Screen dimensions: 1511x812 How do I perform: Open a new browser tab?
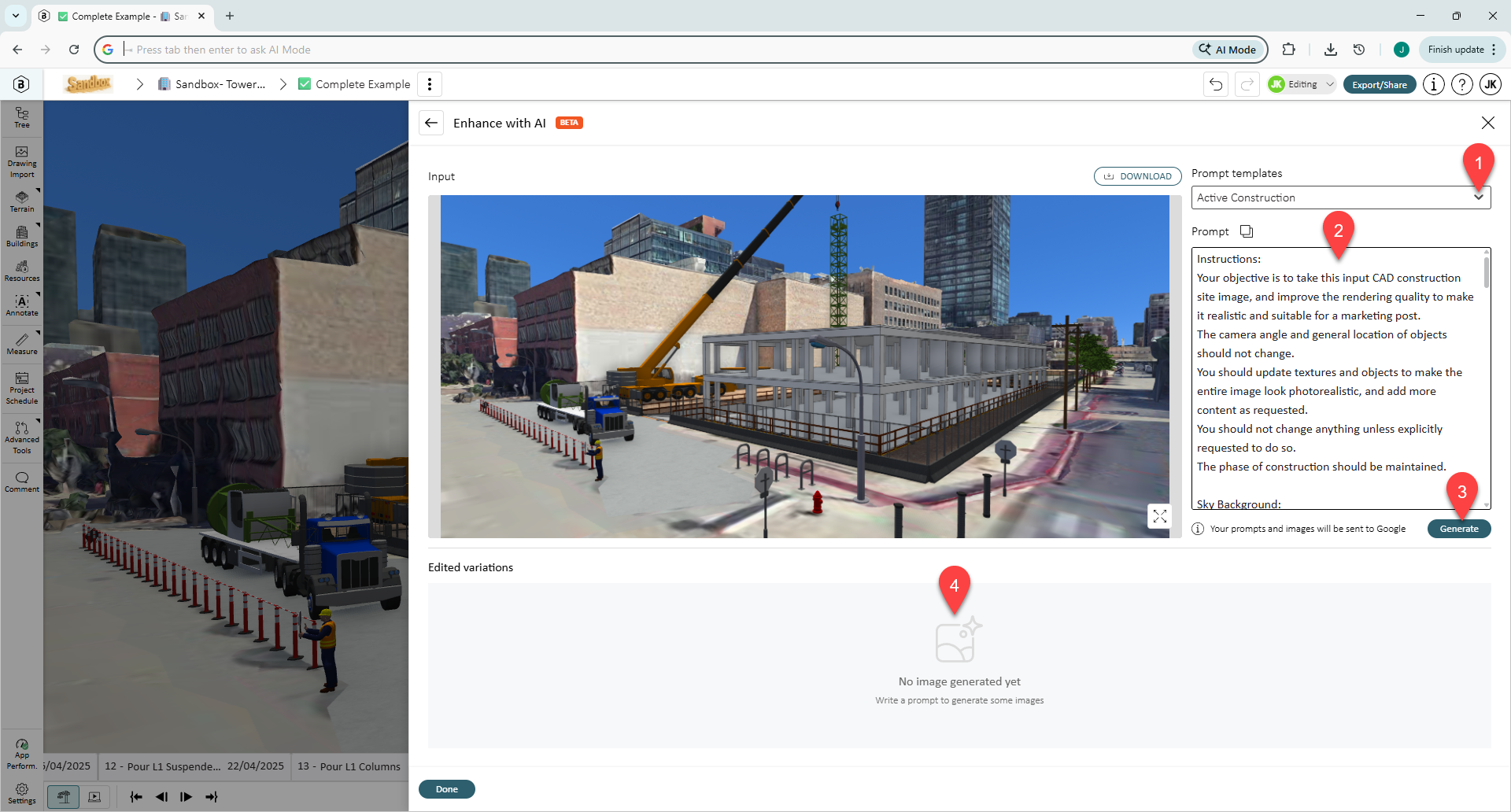coord(230,16)
